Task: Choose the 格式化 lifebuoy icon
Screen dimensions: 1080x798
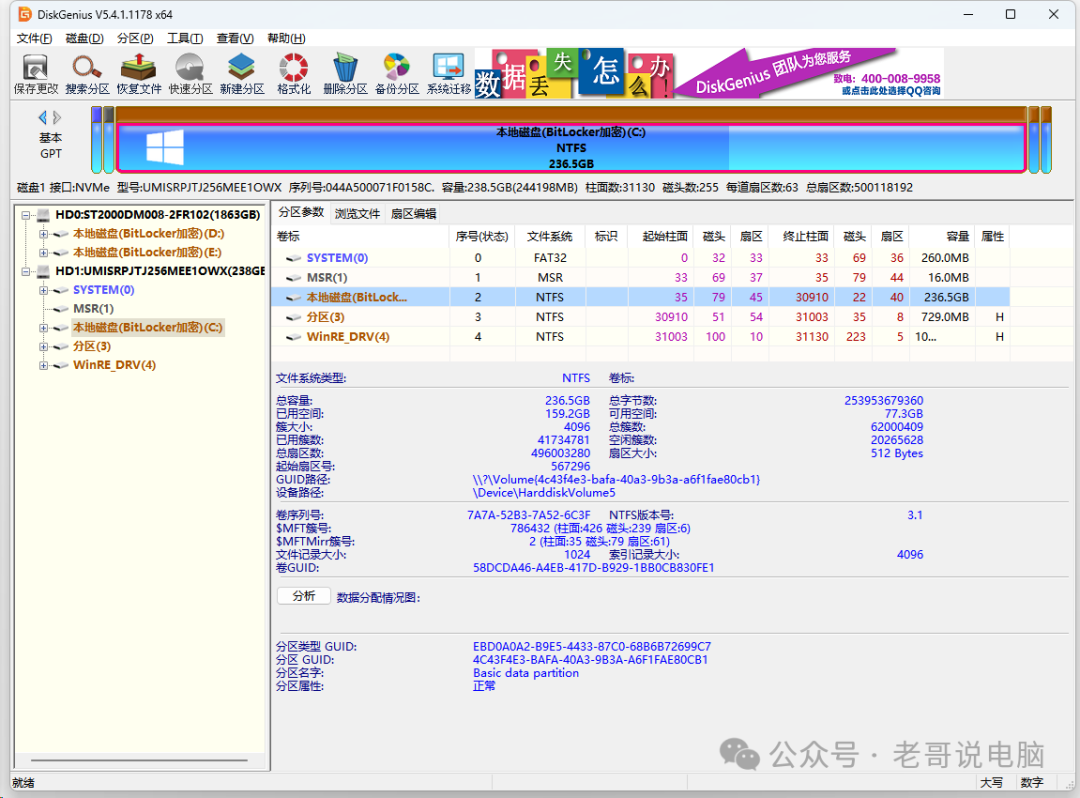Action: 293,74
